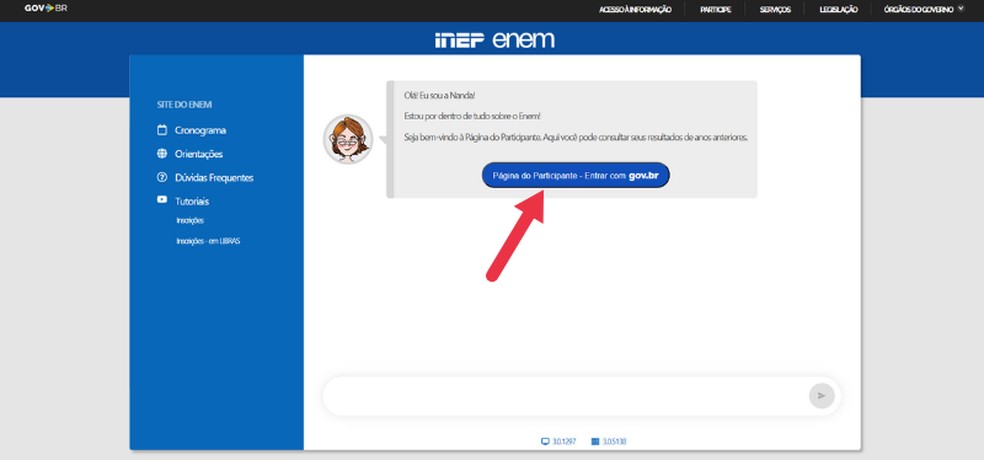
Task: Click the Dúvidas Frequentes question icon
Action: click(x=162, y=178)
